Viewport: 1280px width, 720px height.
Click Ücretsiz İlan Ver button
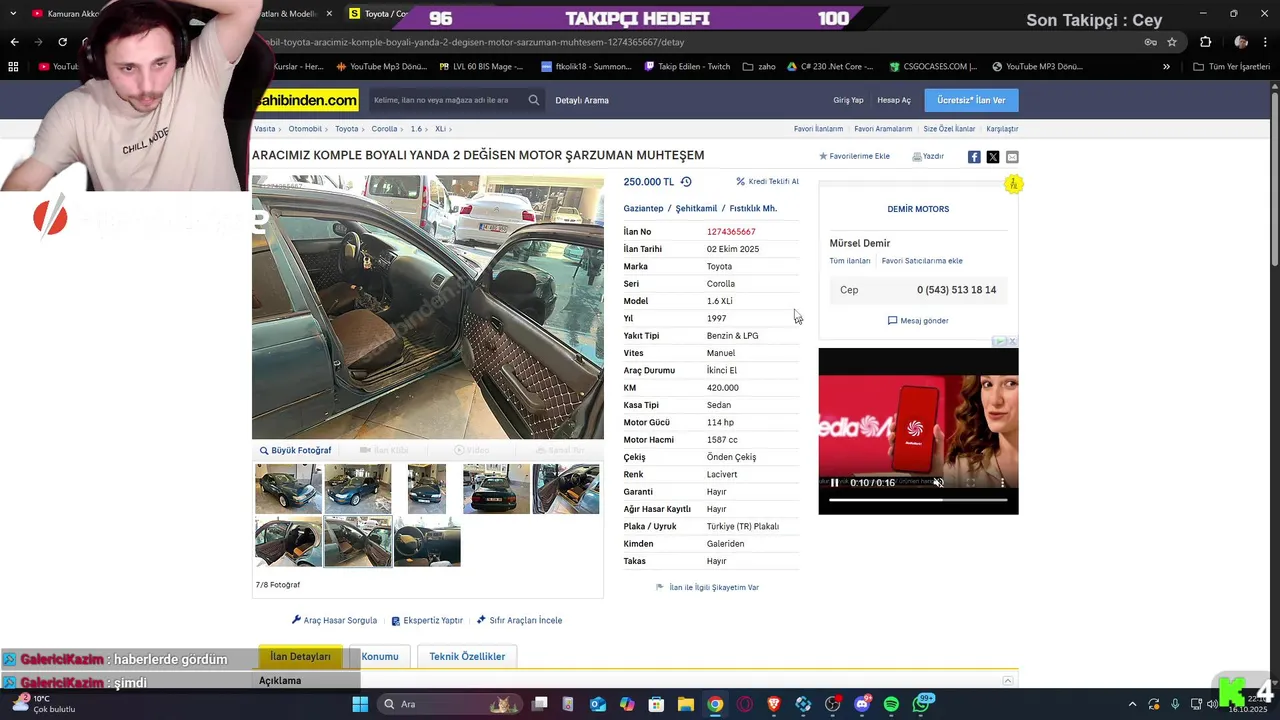click(x=971, y=100)
